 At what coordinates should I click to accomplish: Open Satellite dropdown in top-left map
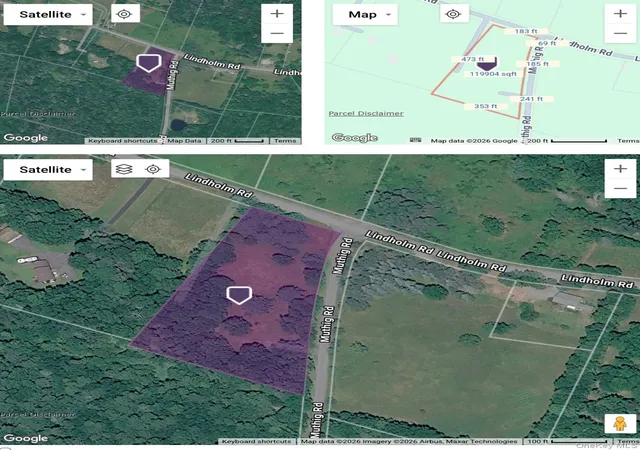48,14
